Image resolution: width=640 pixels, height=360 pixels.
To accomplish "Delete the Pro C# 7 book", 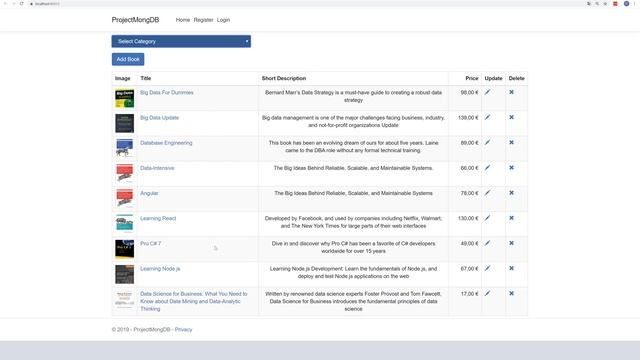I will pos(511,243).
